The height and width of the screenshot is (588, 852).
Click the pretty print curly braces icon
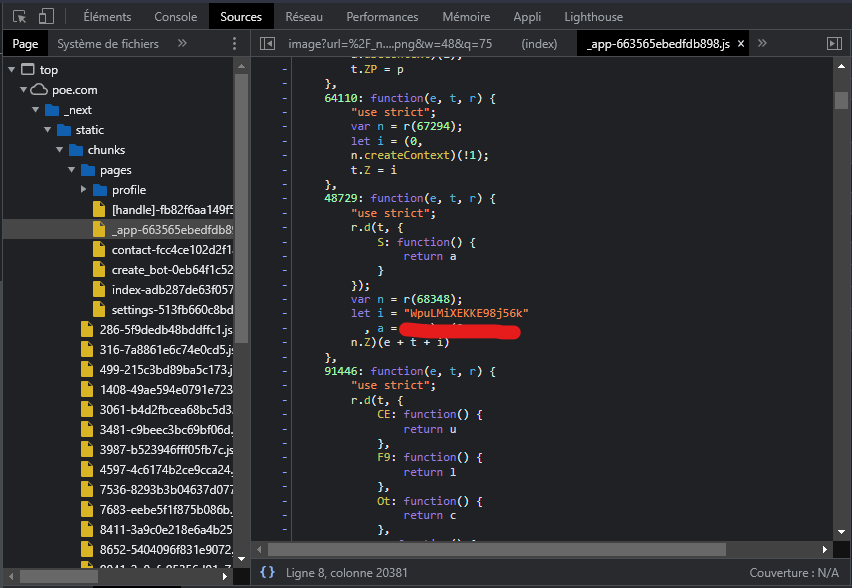(267, 572)
